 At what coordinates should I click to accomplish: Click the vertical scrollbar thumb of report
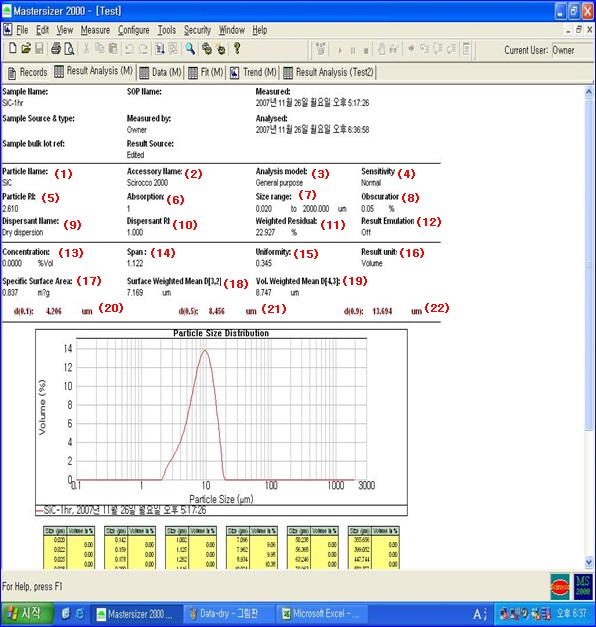tap(589, 265)
